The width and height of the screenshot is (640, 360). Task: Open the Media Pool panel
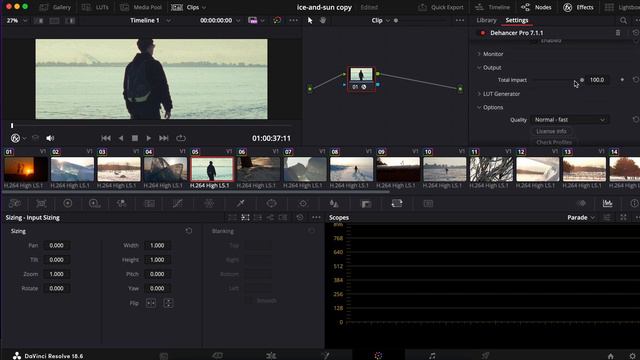(x=141, y=7)
